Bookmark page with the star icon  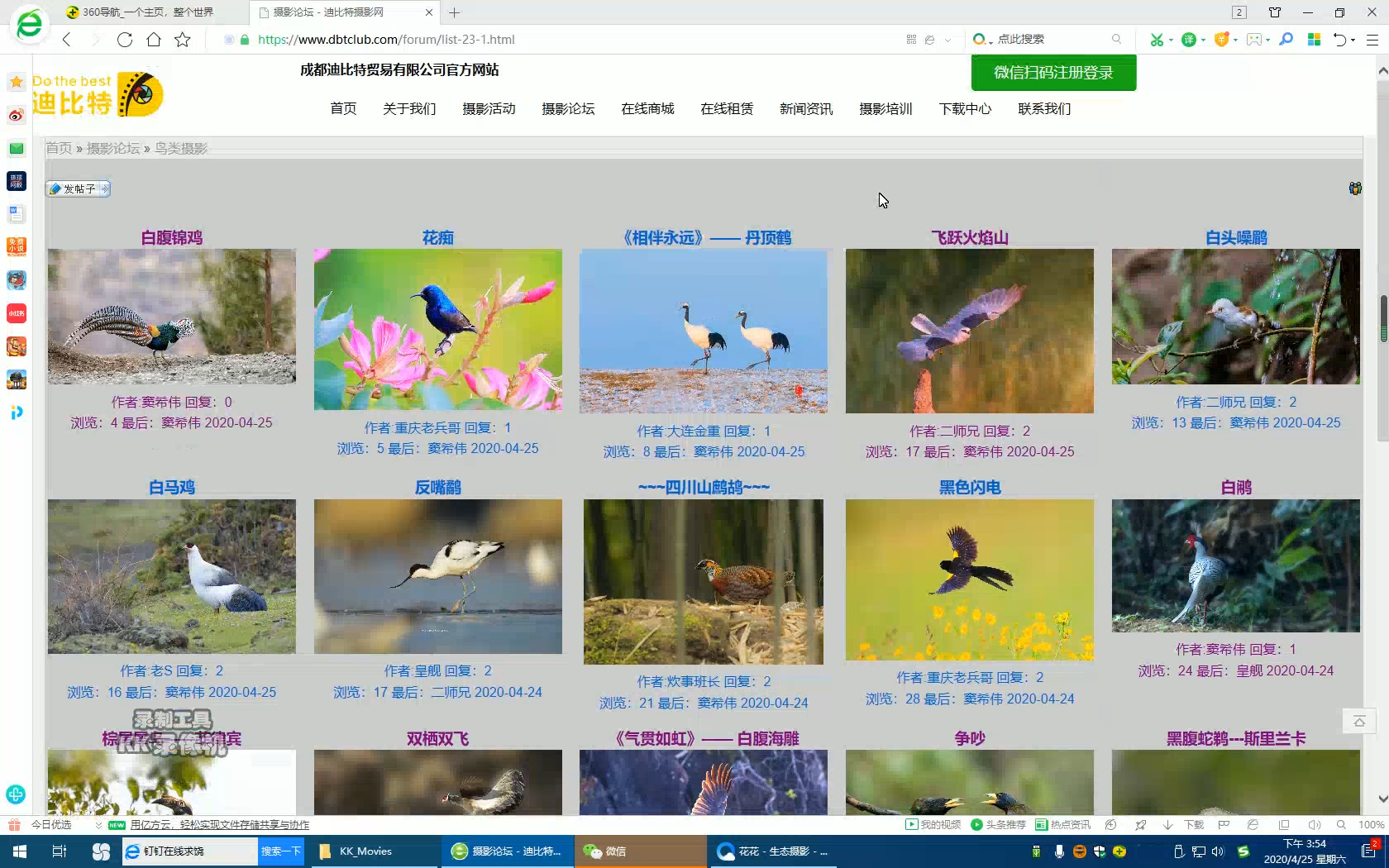click(183, 40)
